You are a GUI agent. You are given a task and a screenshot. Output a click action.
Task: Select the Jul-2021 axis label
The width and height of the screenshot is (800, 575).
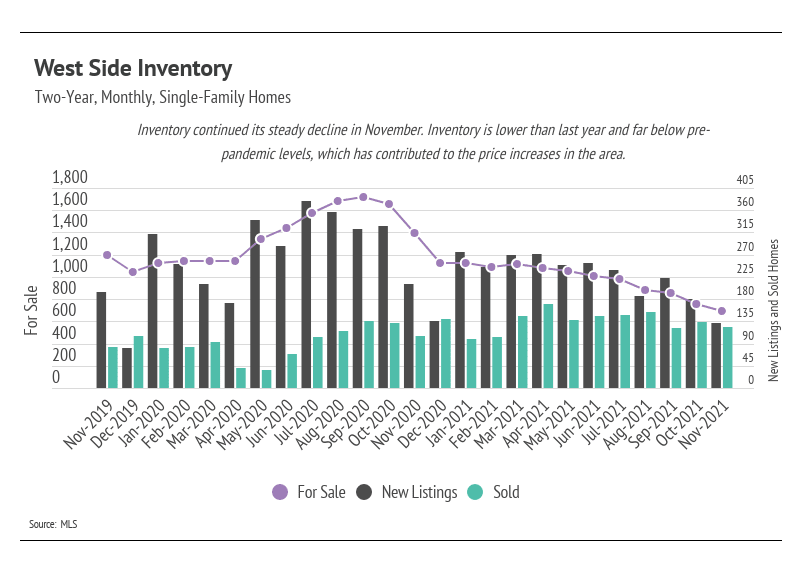pos(604,422)
